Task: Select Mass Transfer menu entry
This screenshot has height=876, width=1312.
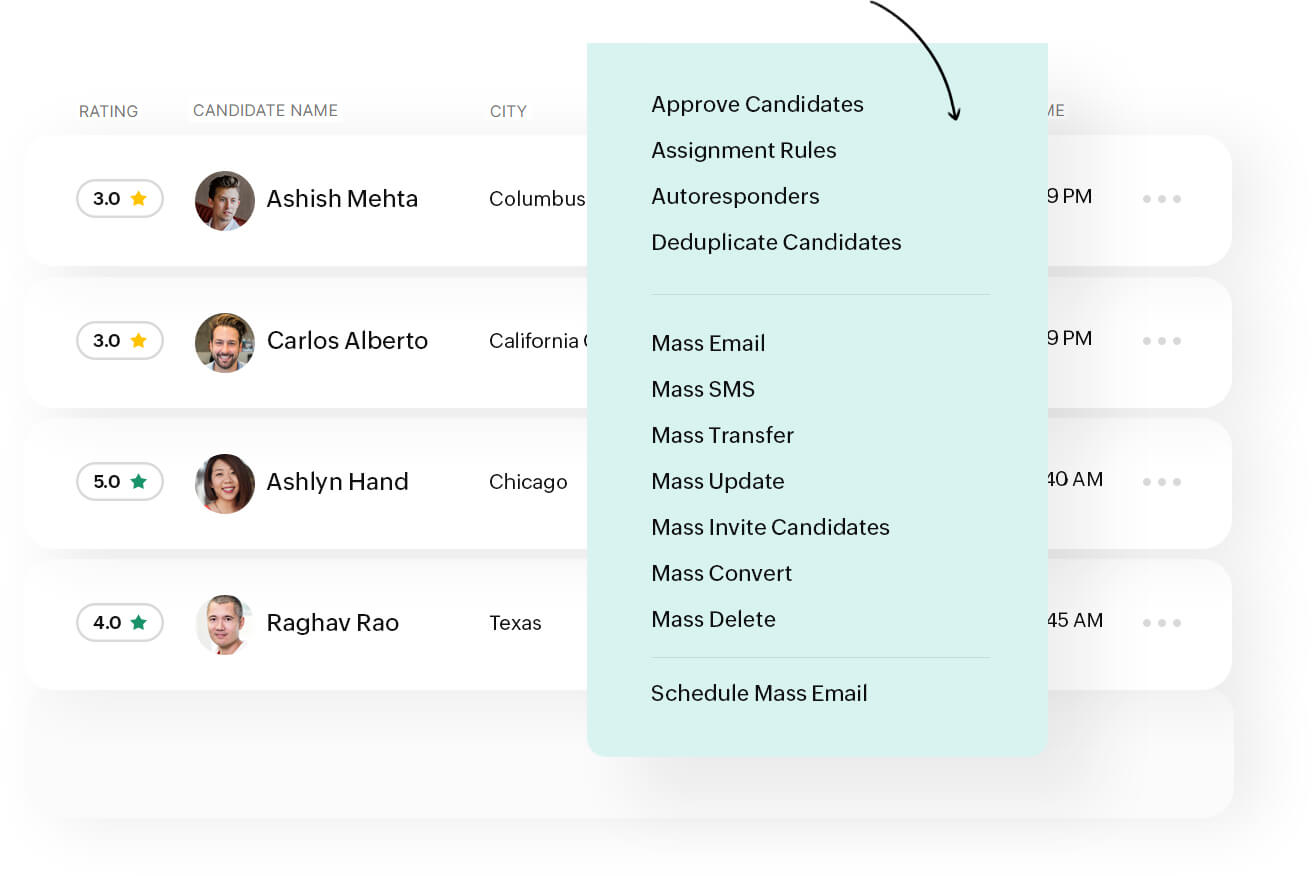Action: tap(722, 436)
